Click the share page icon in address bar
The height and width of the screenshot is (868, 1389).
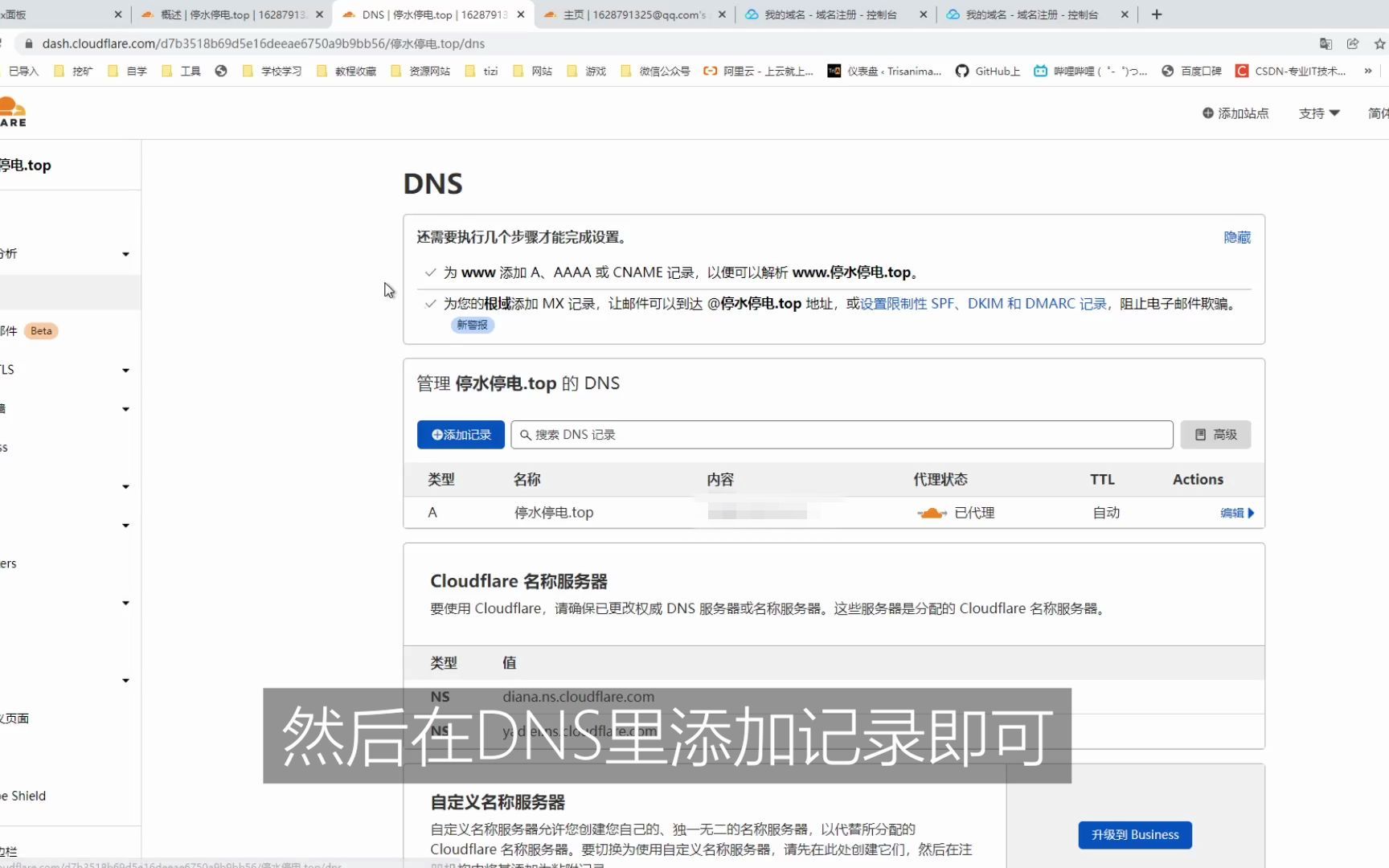coord(1353,43)
